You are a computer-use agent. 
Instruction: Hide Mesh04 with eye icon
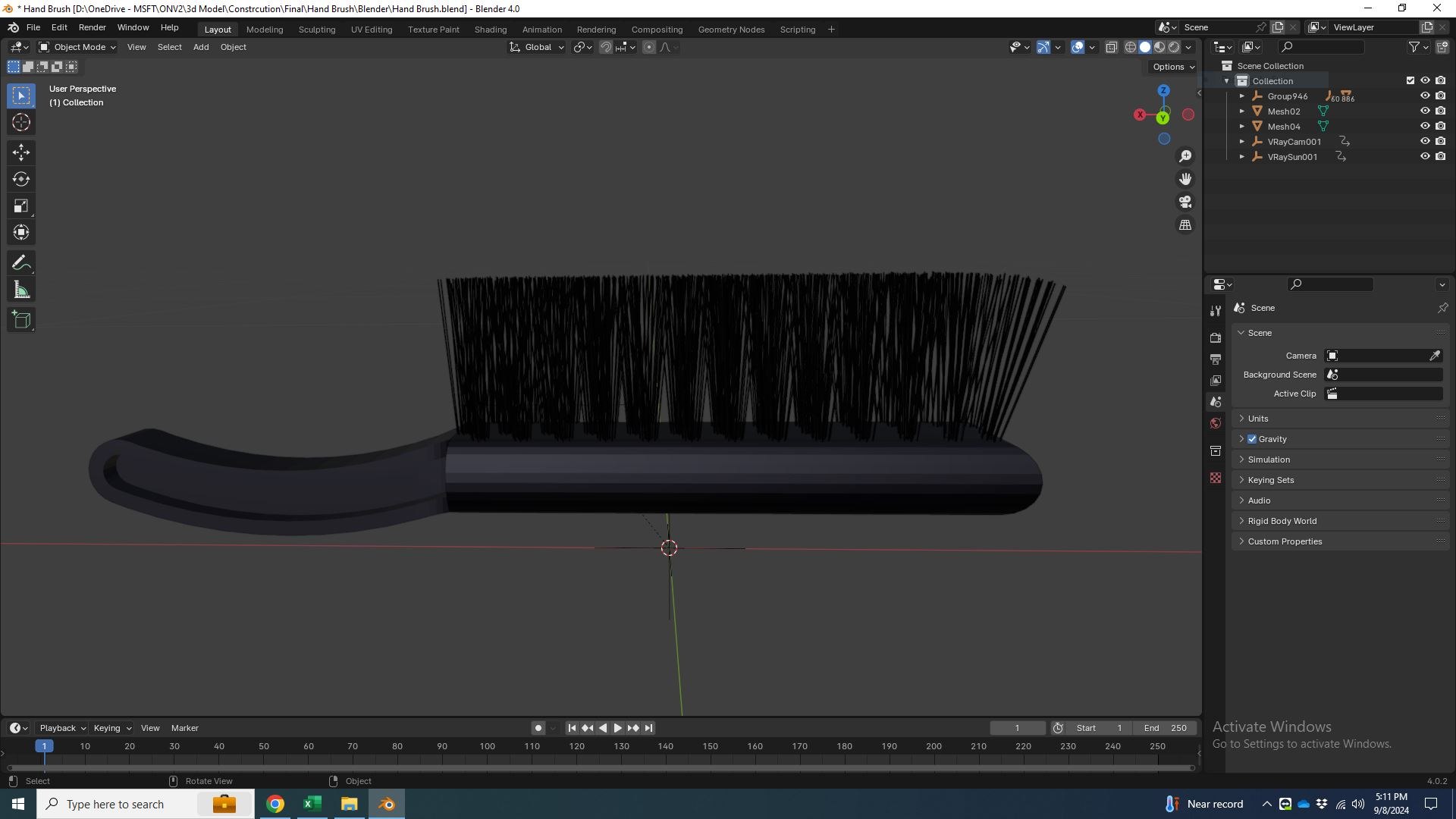[1425, 126]
